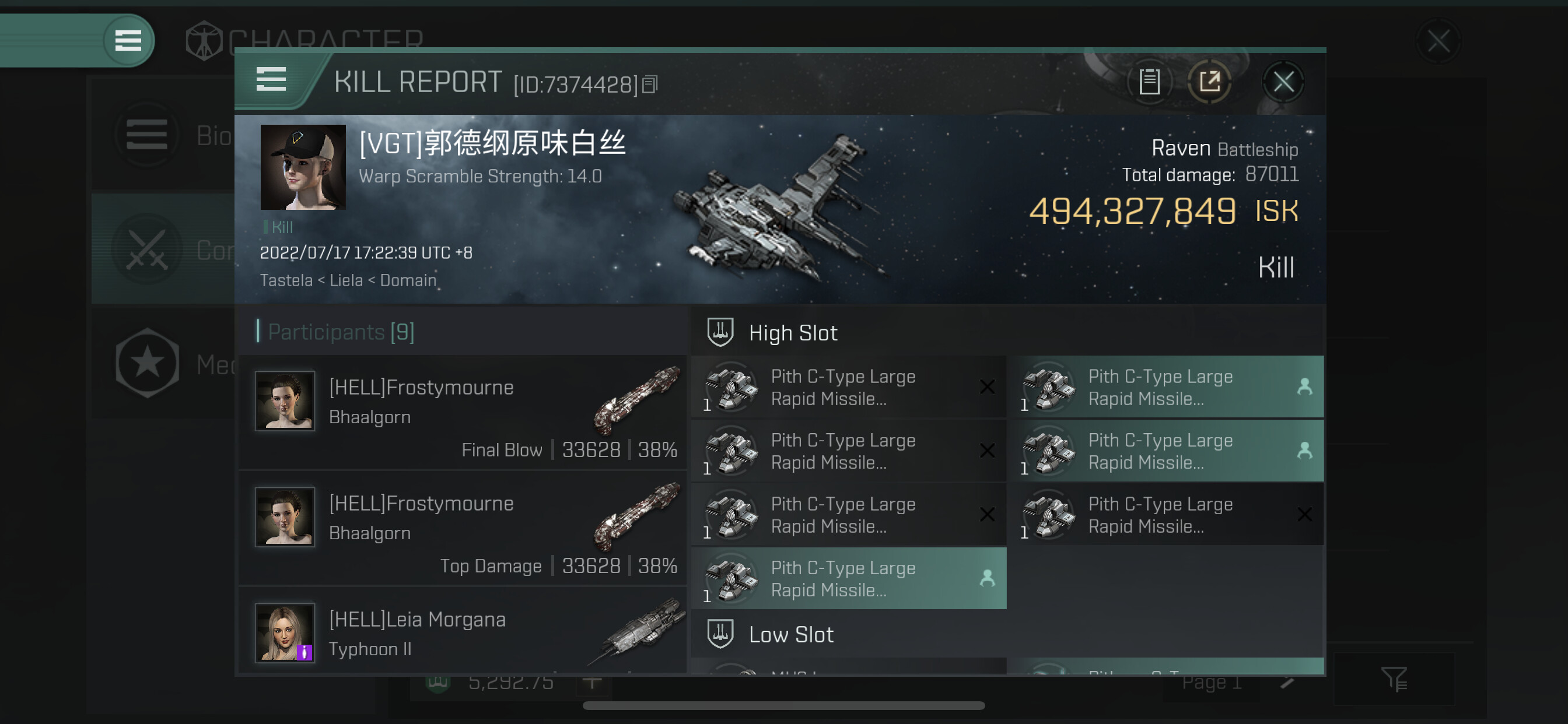Open the Medals tab with star icon
This screenshot has height=724, width=1568.
tap(163, 363)
